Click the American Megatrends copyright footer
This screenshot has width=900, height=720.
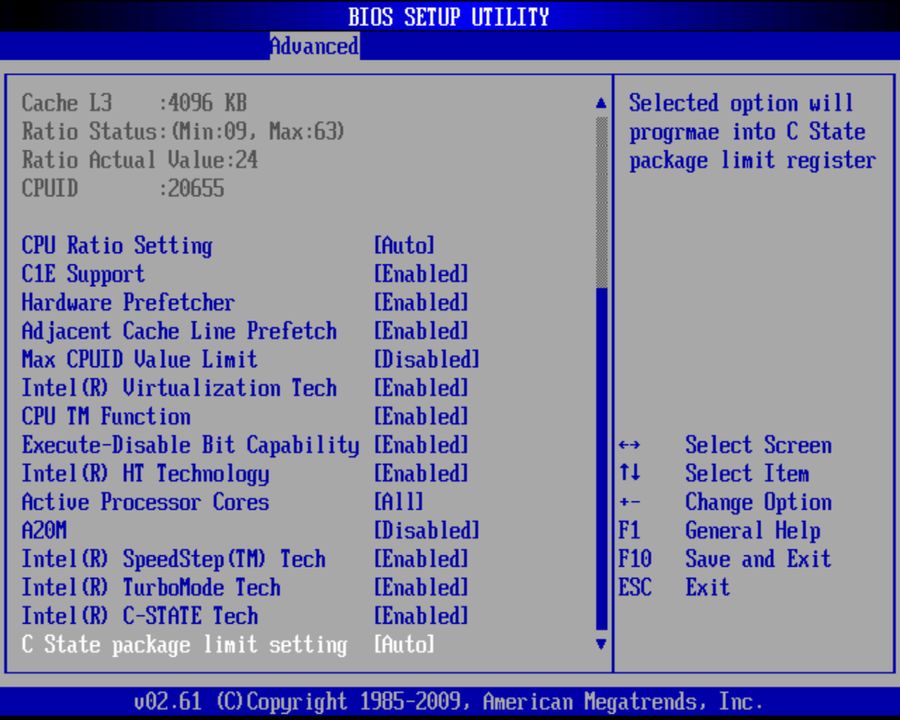point(448,702)
